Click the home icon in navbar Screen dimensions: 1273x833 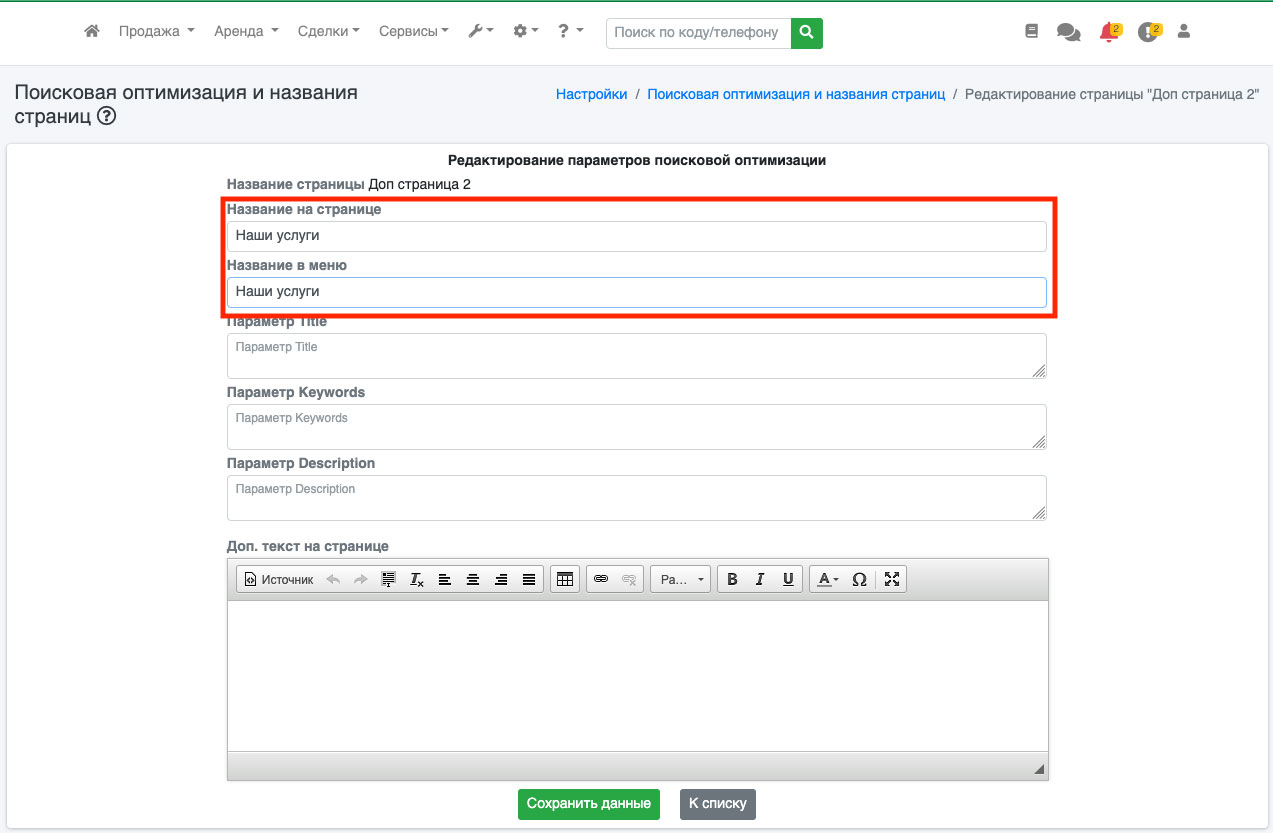[92, 32]
